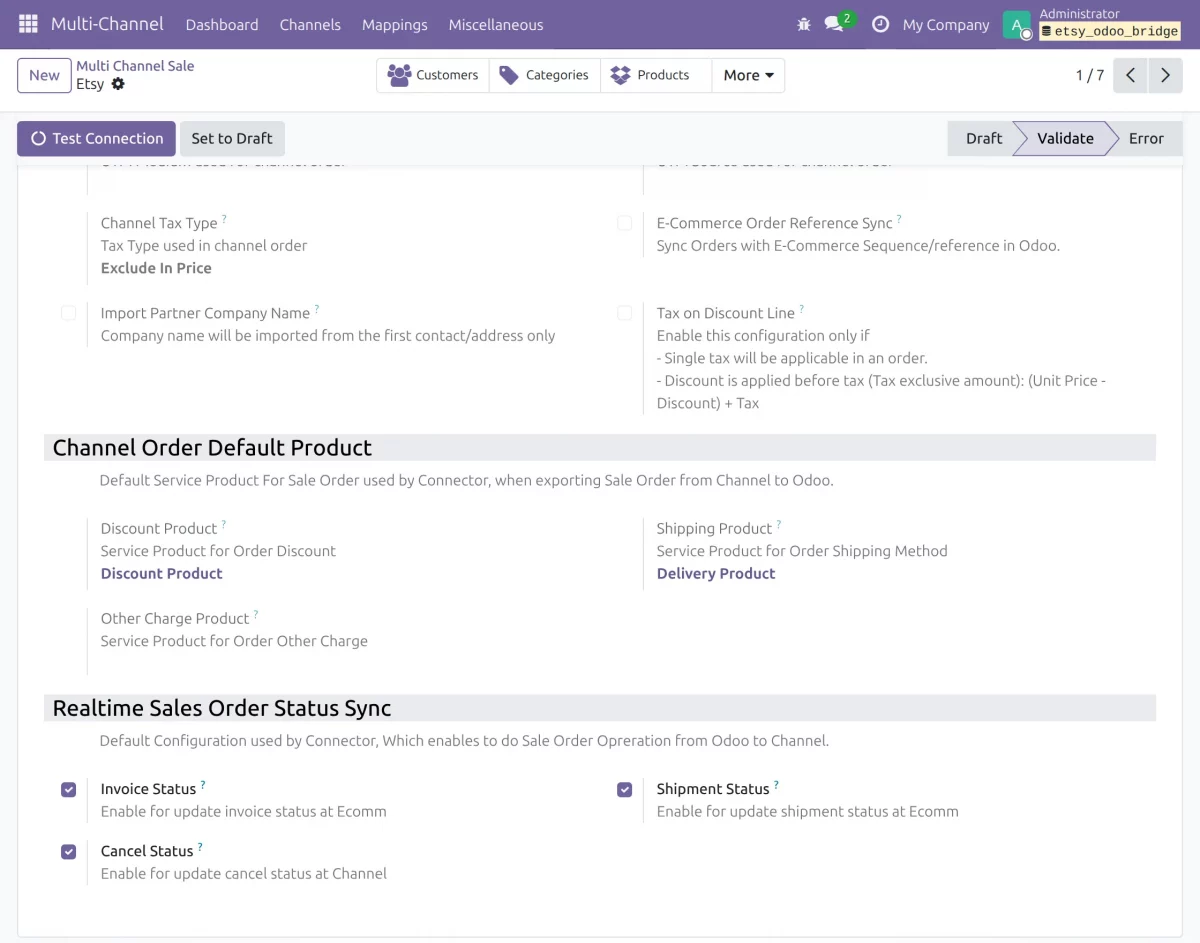Expand the More dropdown
The image size is (1200, 943).
pos(748,75)
